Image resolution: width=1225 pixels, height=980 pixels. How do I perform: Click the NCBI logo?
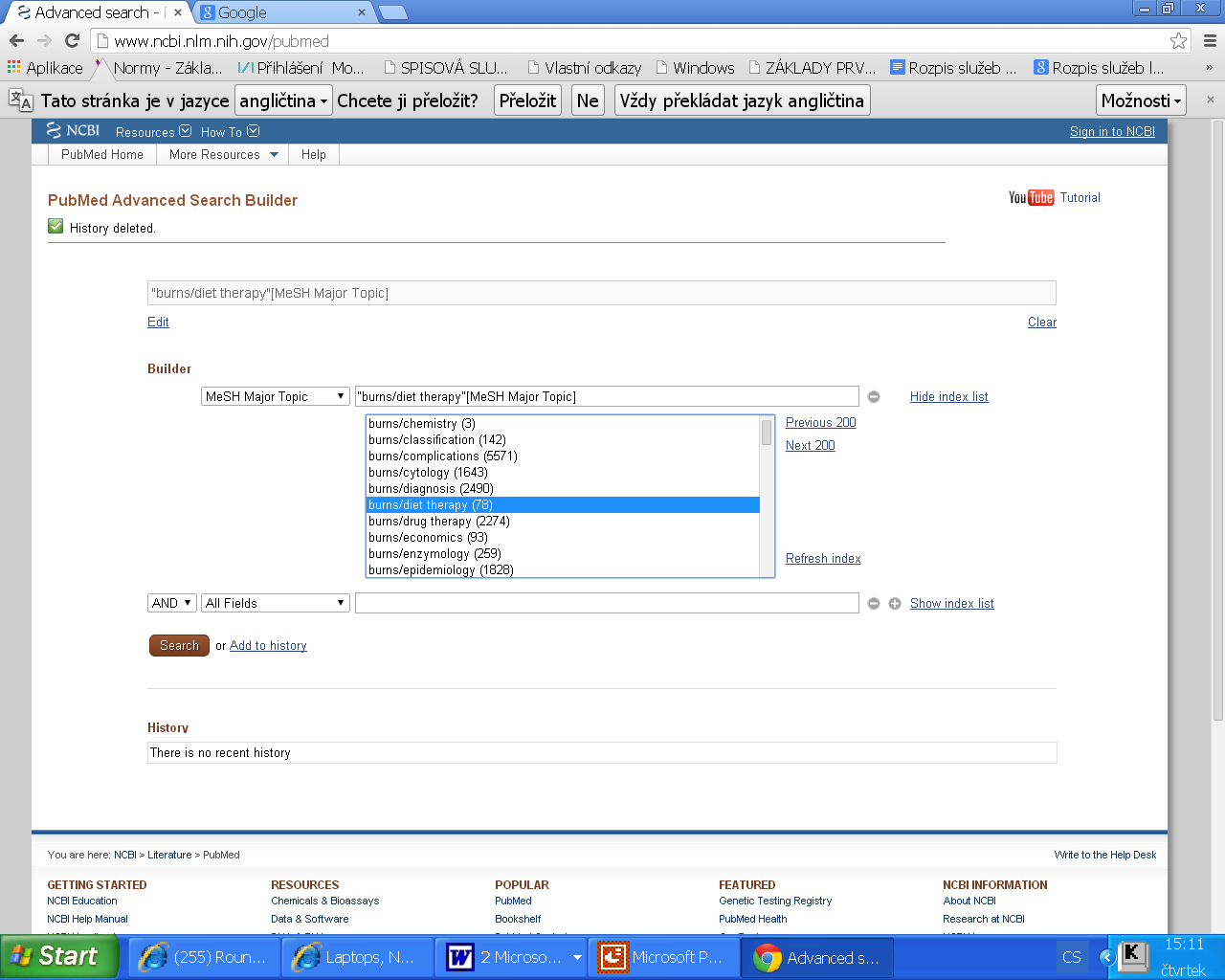73,131
